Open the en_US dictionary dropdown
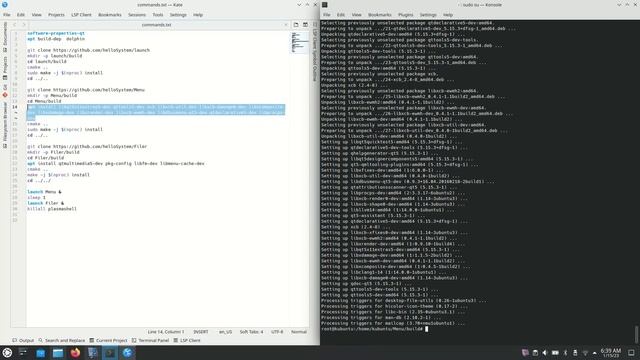Viewport: 640px width, 360px height. coord(225,332)
